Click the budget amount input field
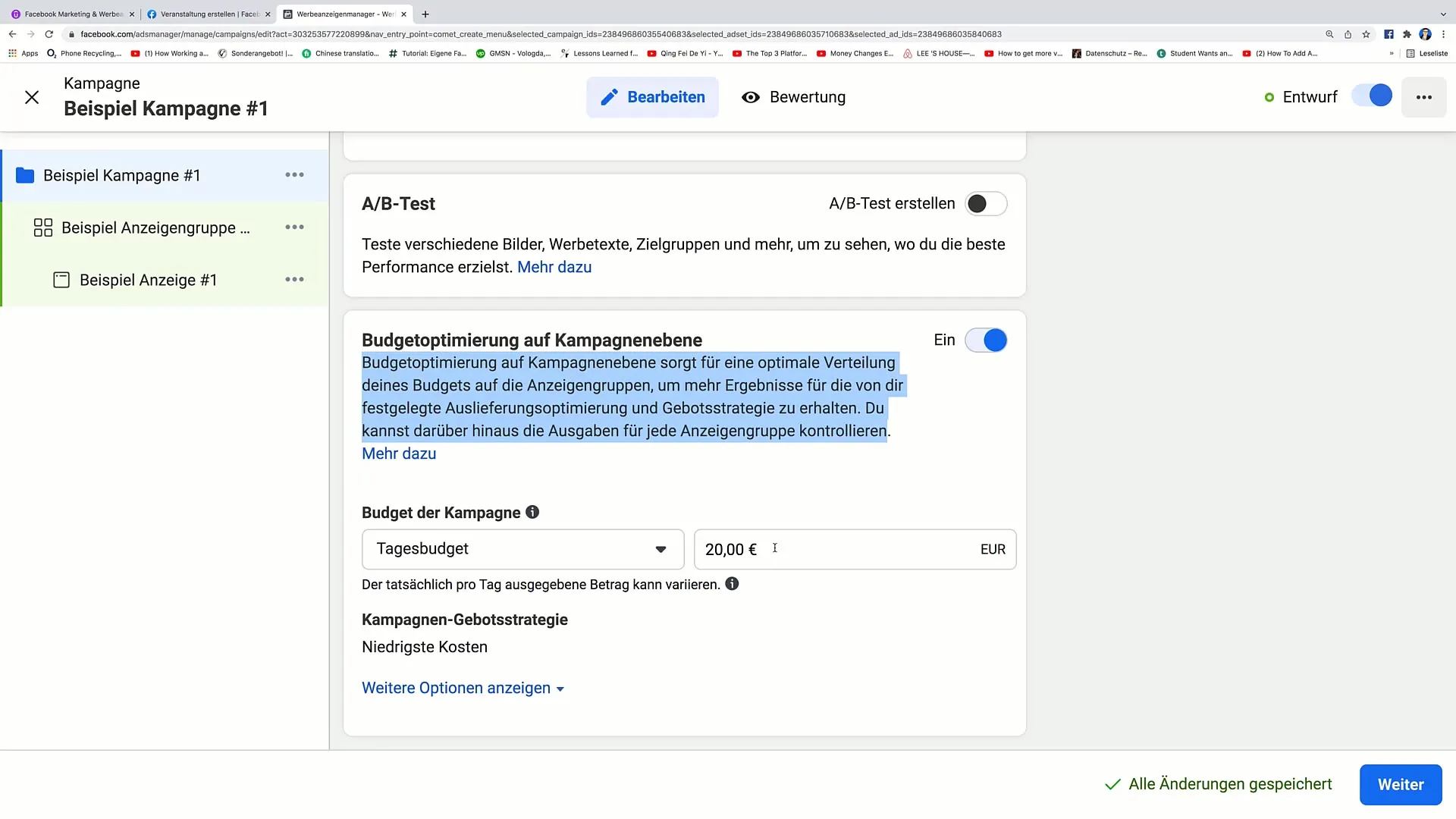Viewport: 1456px width, 819px height. pyautogui.click(x=854, y=548)
